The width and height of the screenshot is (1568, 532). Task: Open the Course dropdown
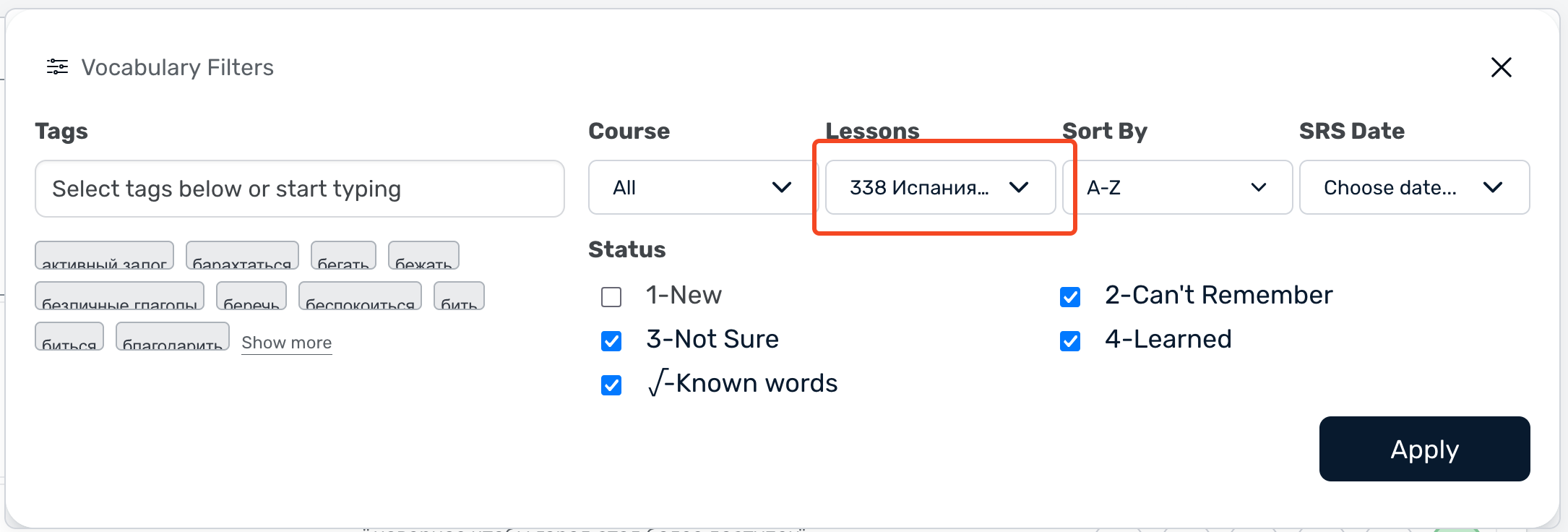point(701,187)
